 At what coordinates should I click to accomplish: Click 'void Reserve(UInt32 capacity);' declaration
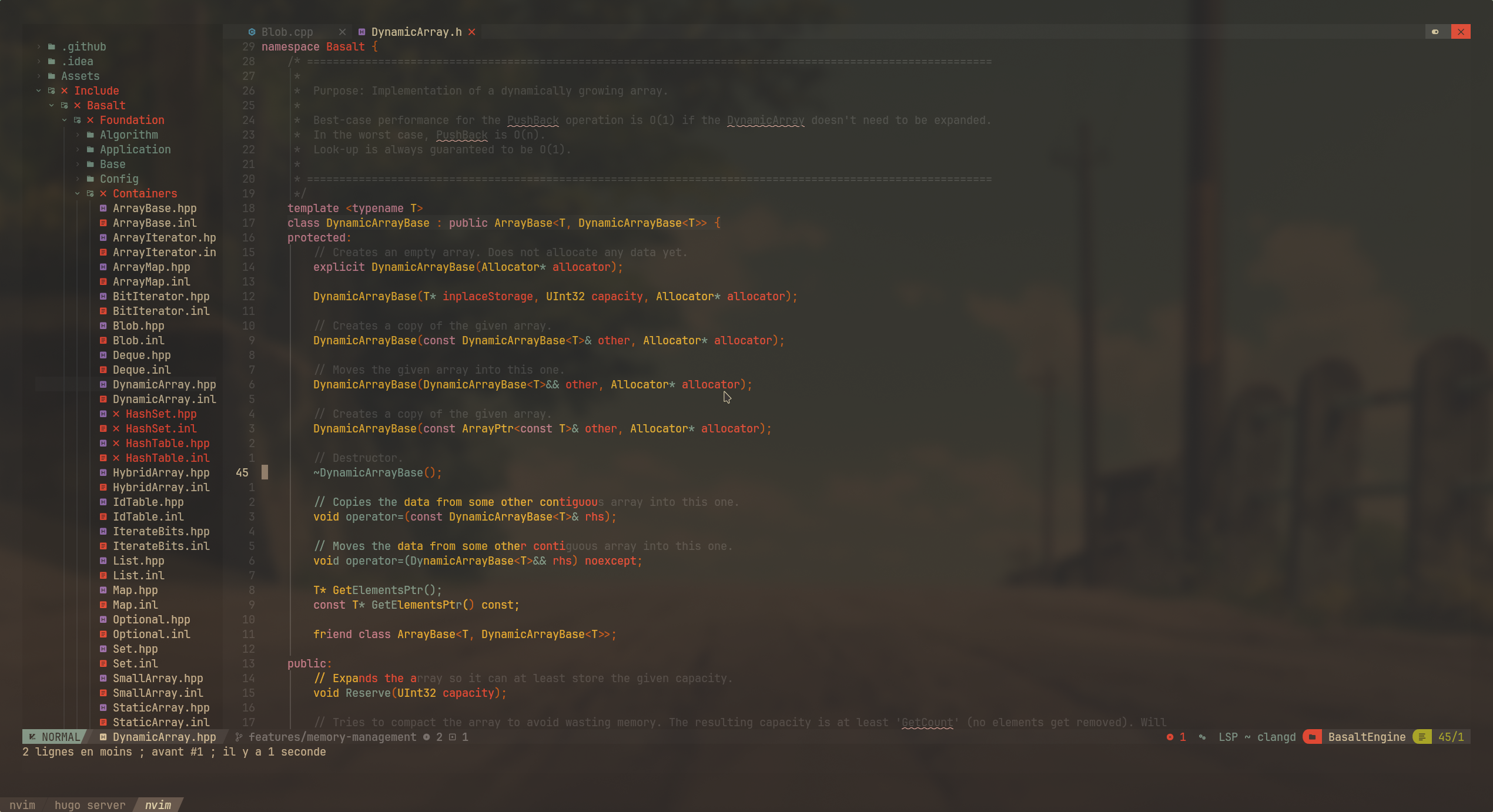(410, 693)
